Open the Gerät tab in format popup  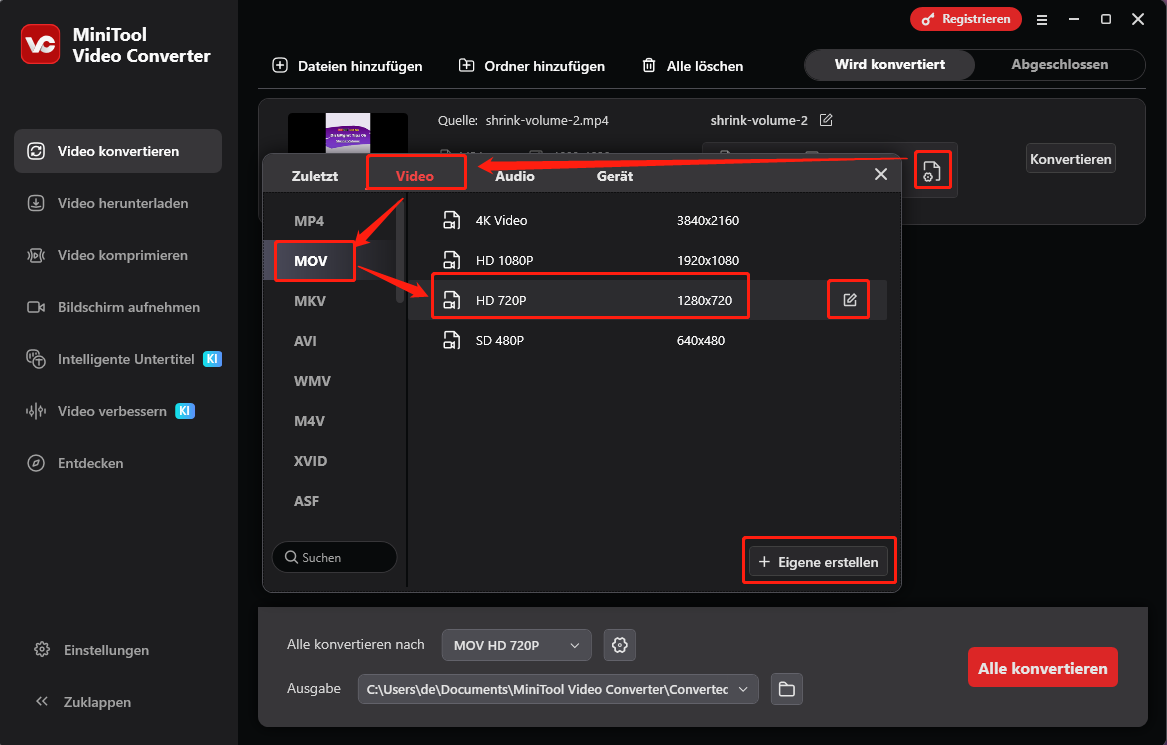(615, 176)
